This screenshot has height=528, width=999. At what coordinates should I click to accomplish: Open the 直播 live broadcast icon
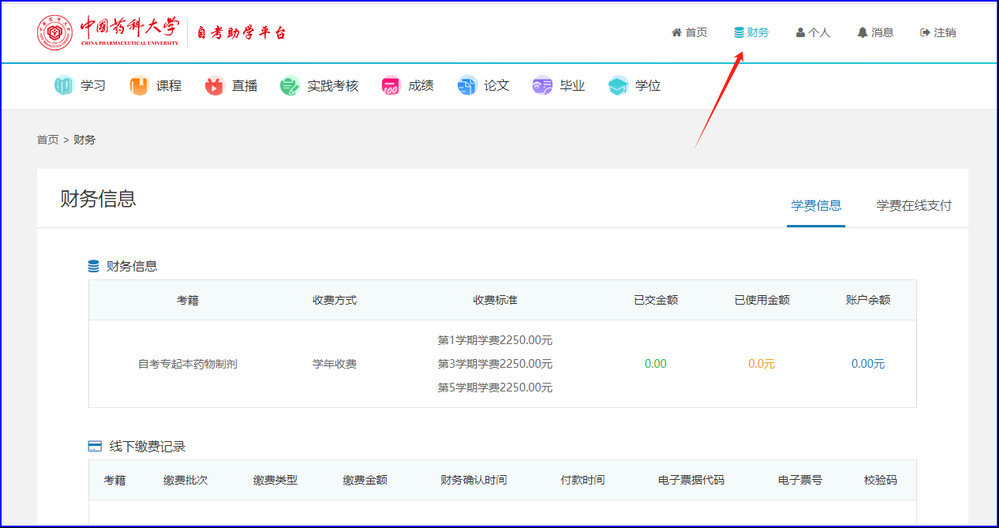[x=215, y=86]
